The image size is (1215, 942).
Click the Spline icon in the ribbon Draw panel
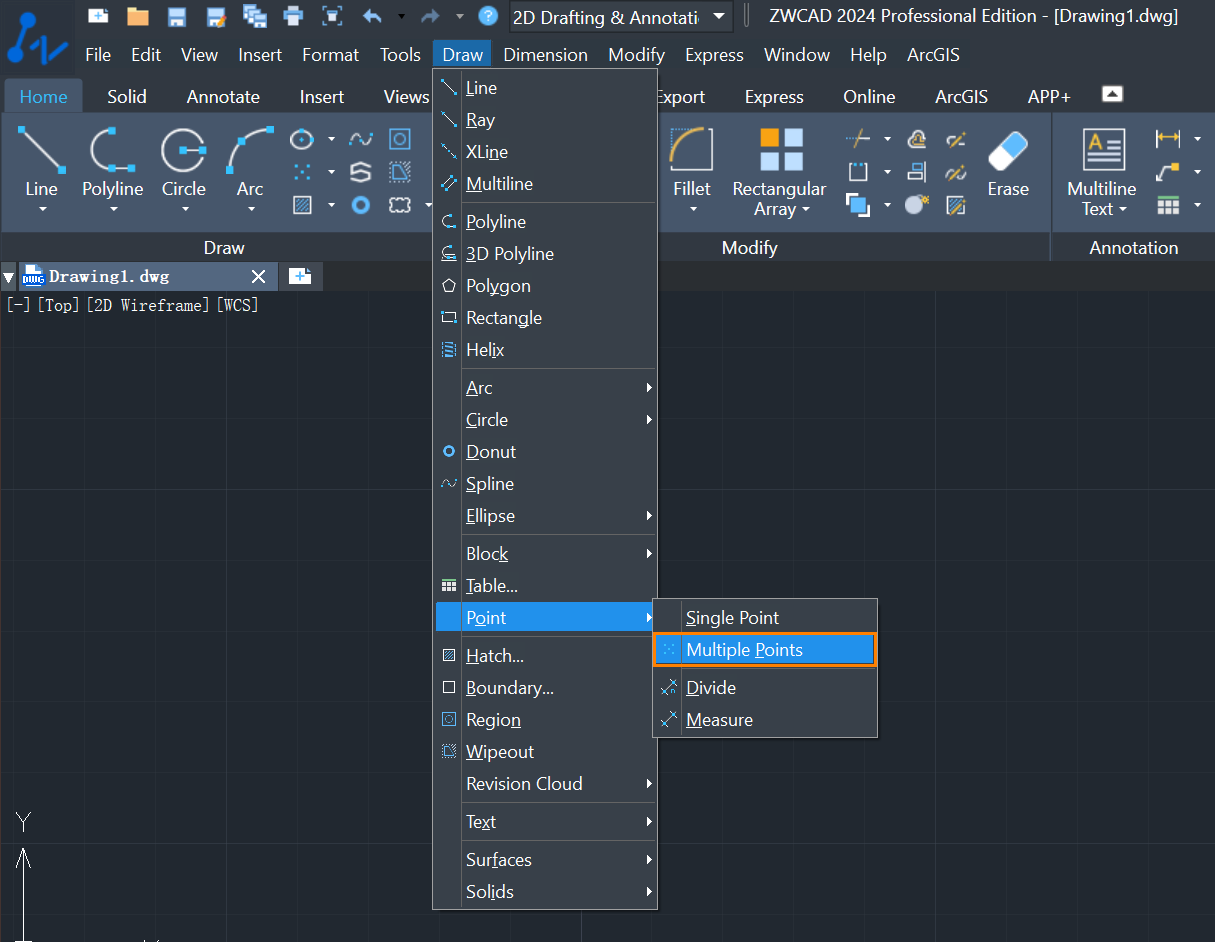point(361,139)
